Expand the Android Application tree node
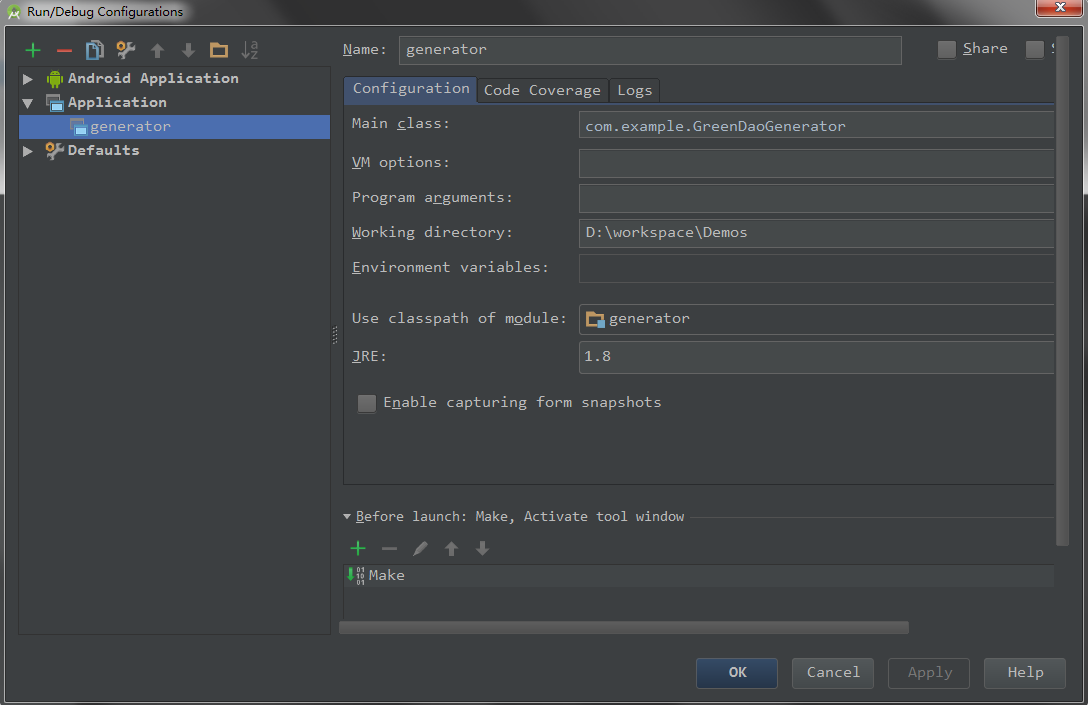This screenshot has width=1088, height=705. 28,79
